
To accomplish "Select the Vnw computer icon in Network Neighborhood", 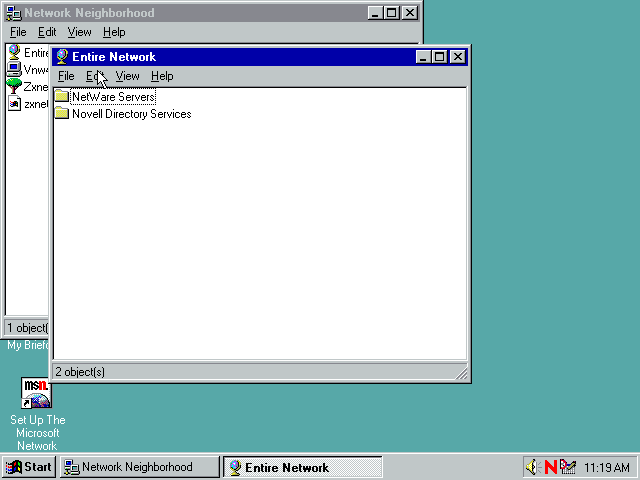I will pos(14,69).
